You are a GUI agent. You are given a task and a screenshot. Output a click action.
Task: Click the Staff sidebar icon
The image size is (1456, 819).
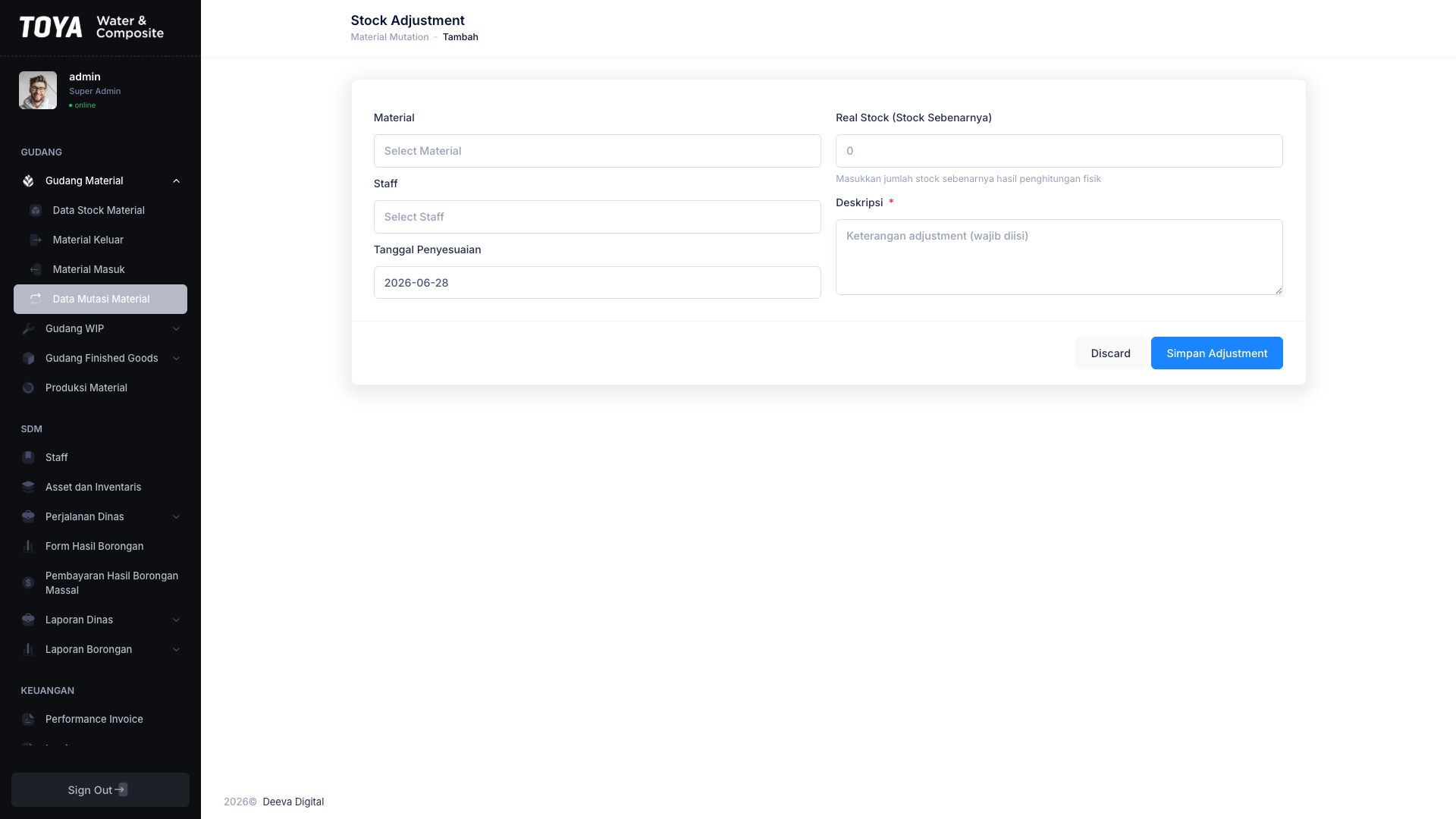[x=28, y=458]
